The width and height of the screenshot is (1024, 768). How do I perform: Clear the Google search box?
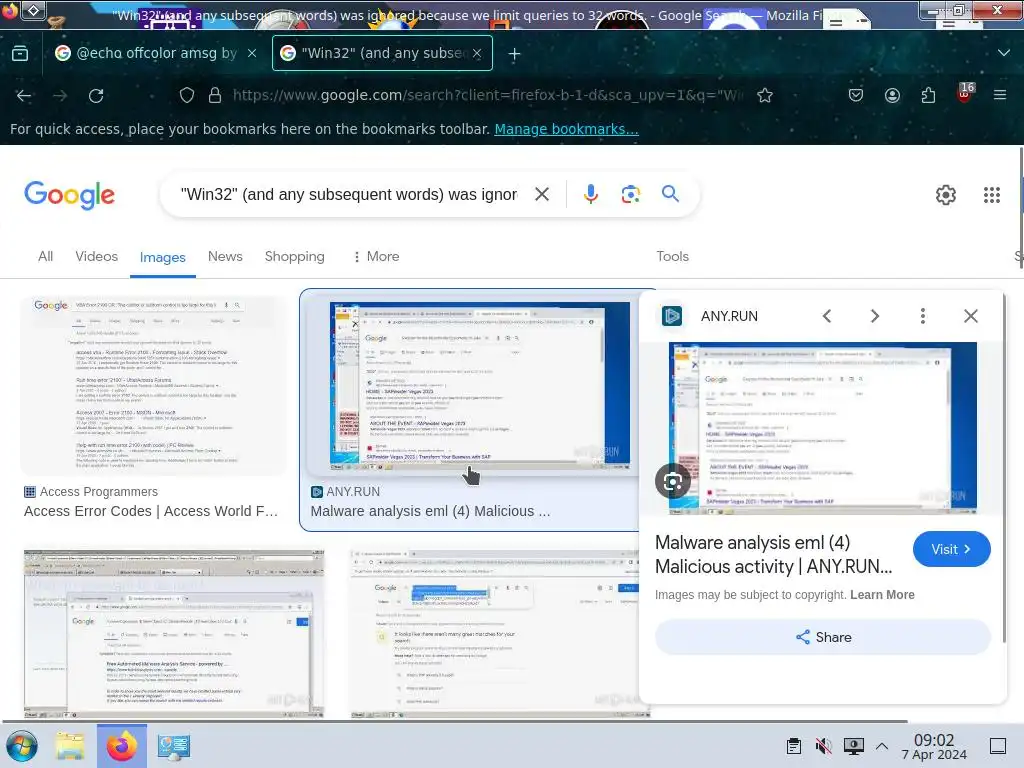(x=542, y=194)
